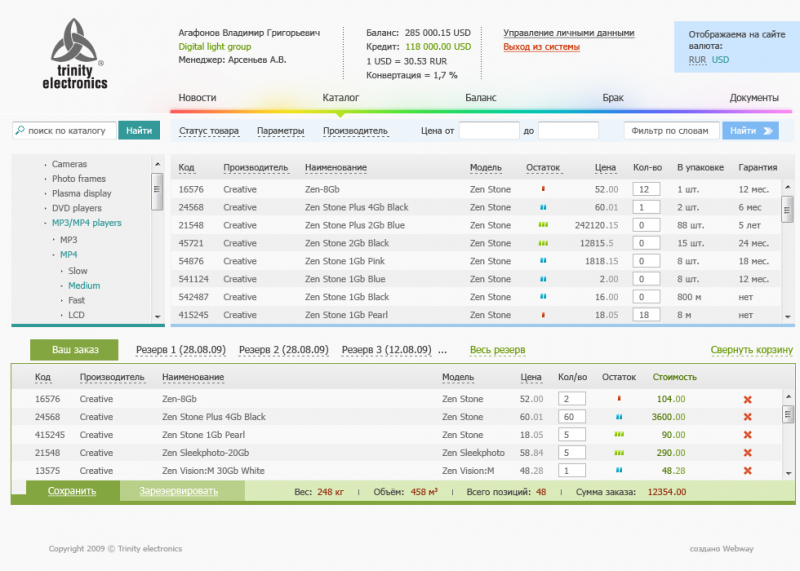Select the Slow subcategory

[x=78, y=271]
